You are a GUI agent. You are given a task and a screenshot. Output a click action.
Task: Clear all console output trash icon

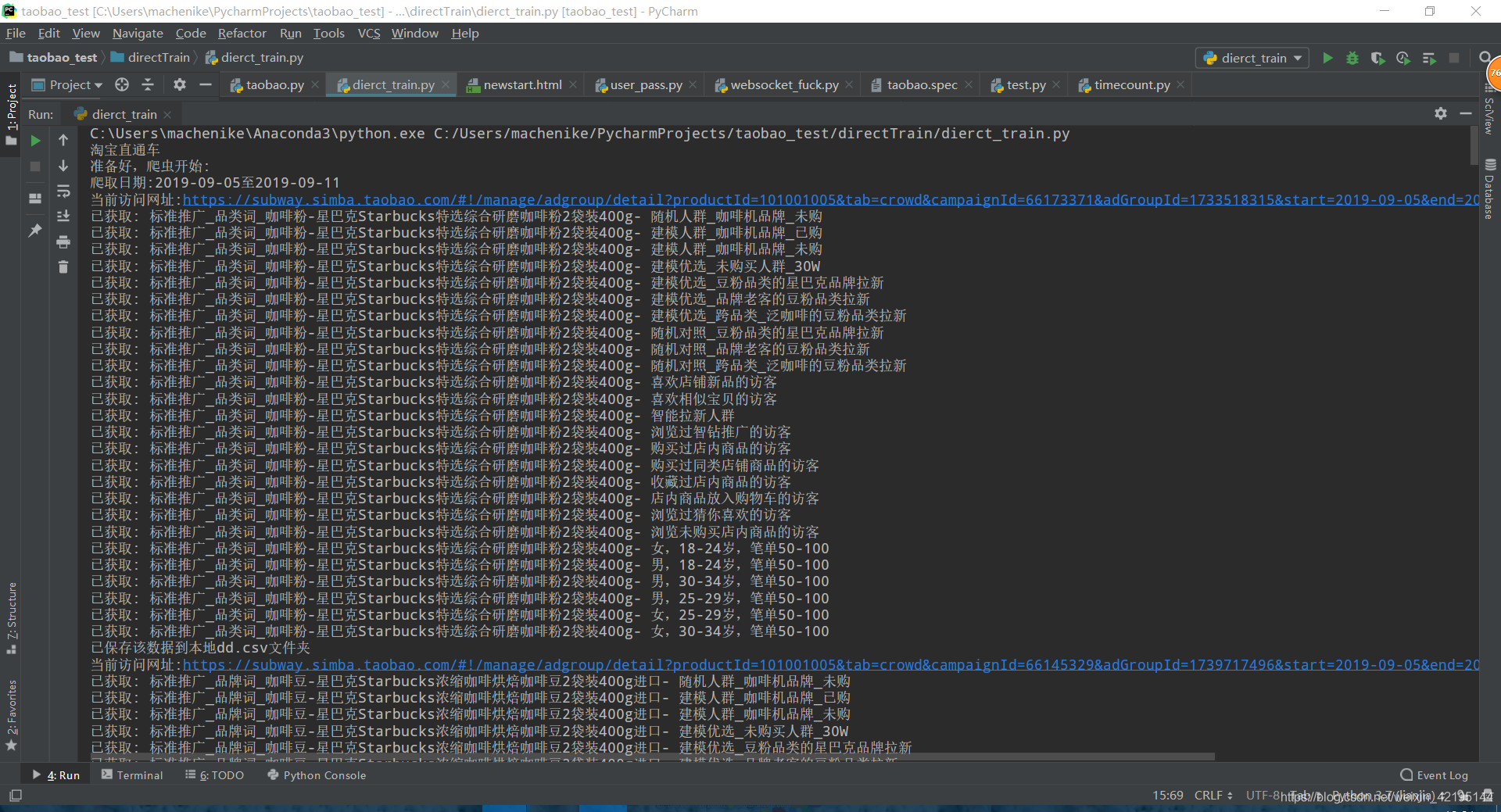click(x=63, y=266)
